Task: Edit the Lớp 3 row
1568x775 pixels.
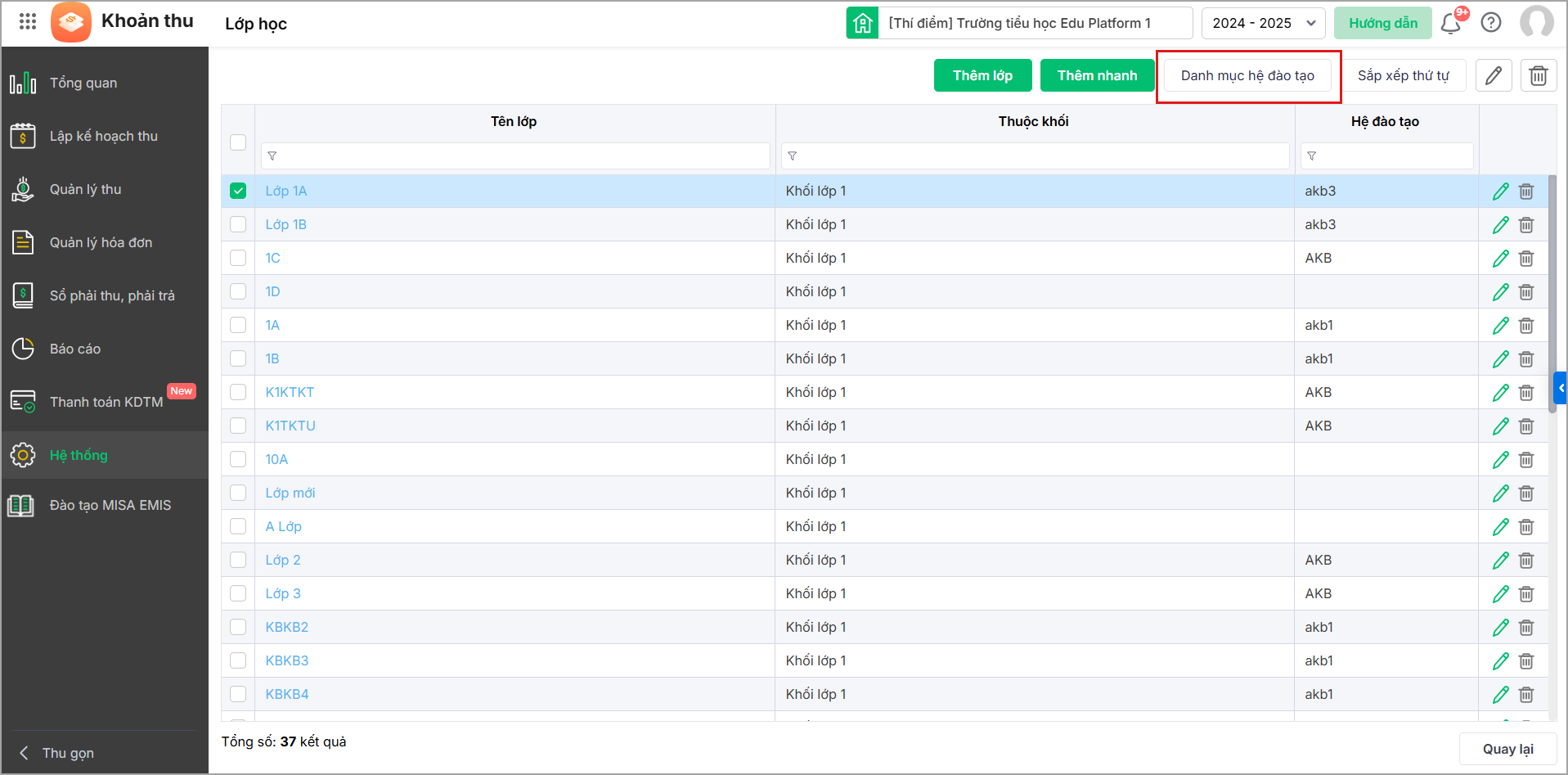Action: pyautogui.click(x=1501, y=594)
